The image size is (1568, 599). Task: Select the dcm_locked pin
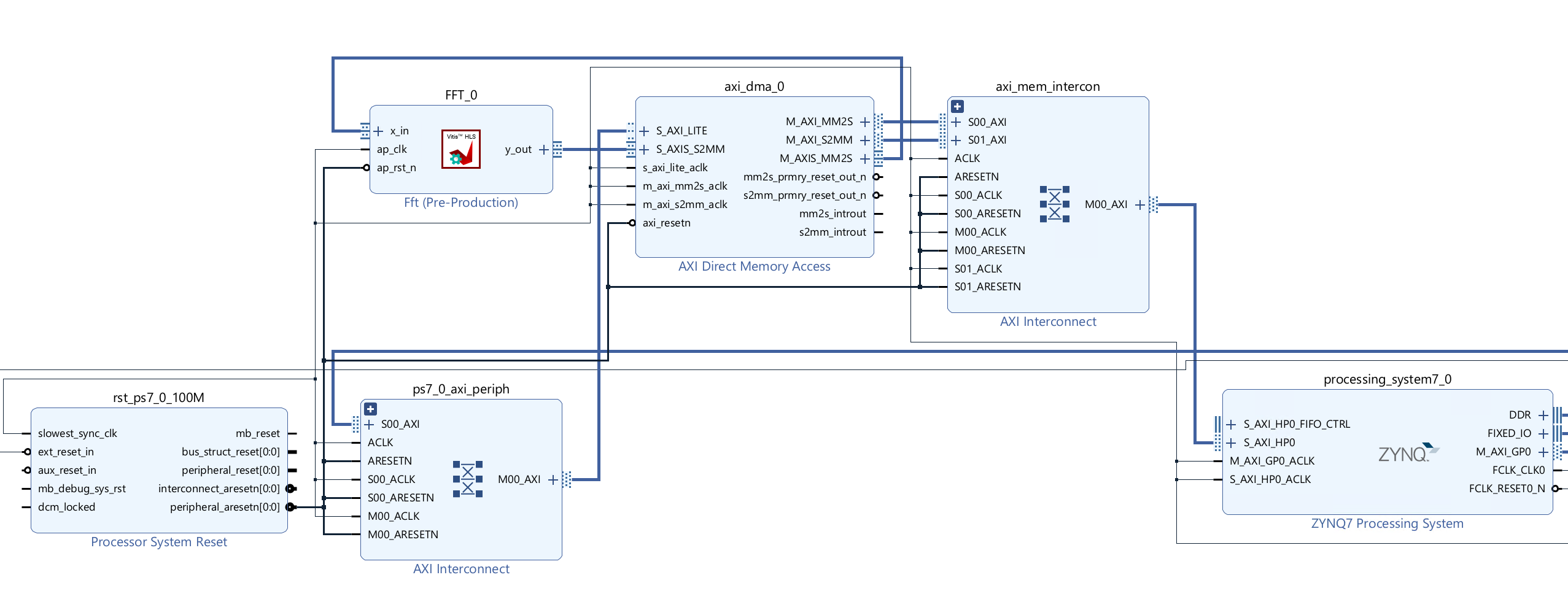[66, 507]
